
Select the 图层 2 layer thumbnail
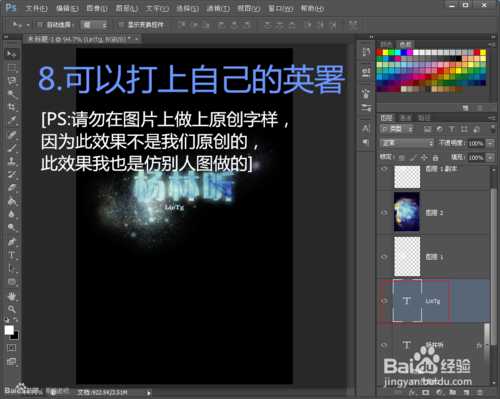tap(407, 211)
